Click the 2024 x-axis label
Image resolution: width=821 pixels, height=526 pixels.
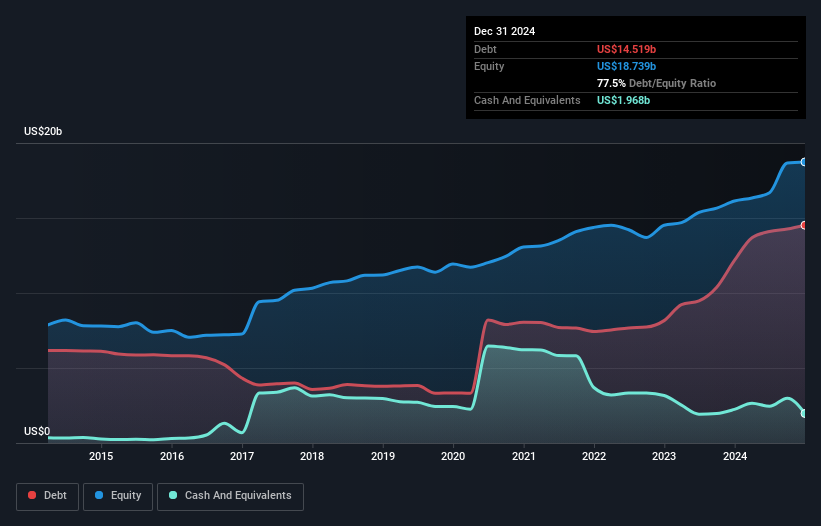pos(735,456)
